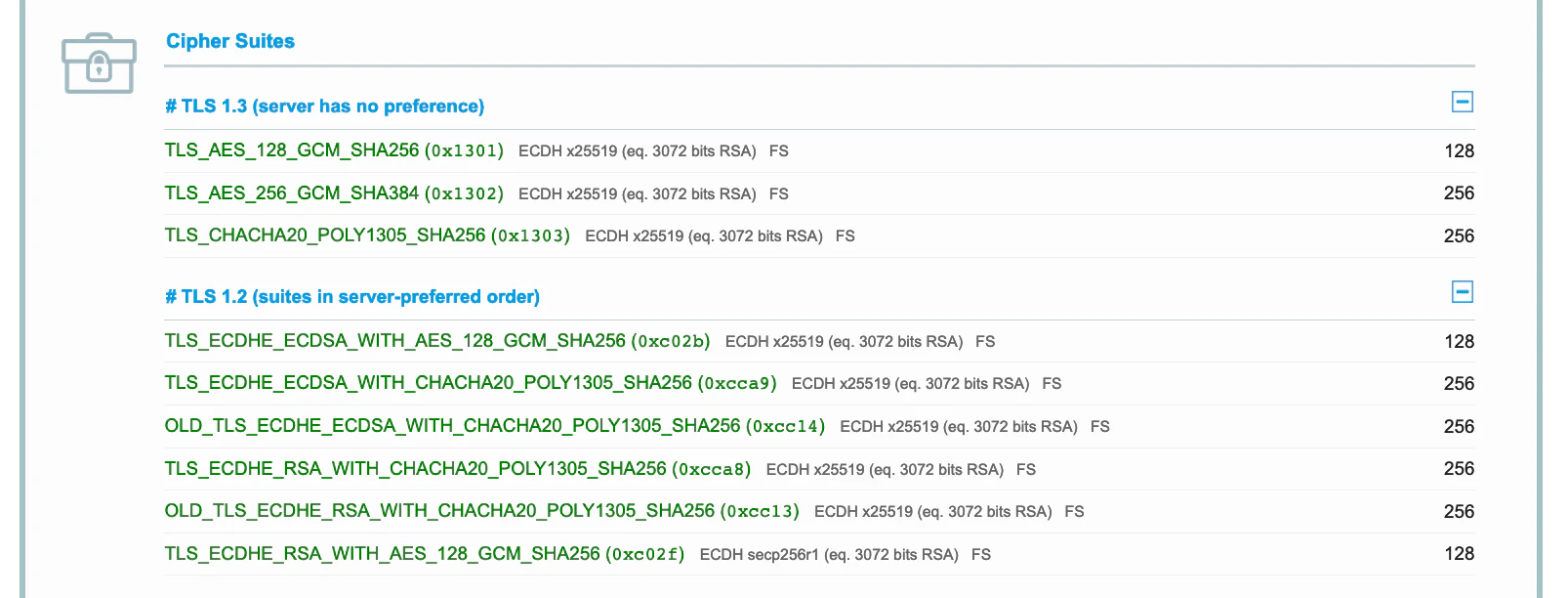Click the 256 key strength for suite 0x1303
Image resolution: width=1568 pixels, height=598 pixels.
point(1459,235)
